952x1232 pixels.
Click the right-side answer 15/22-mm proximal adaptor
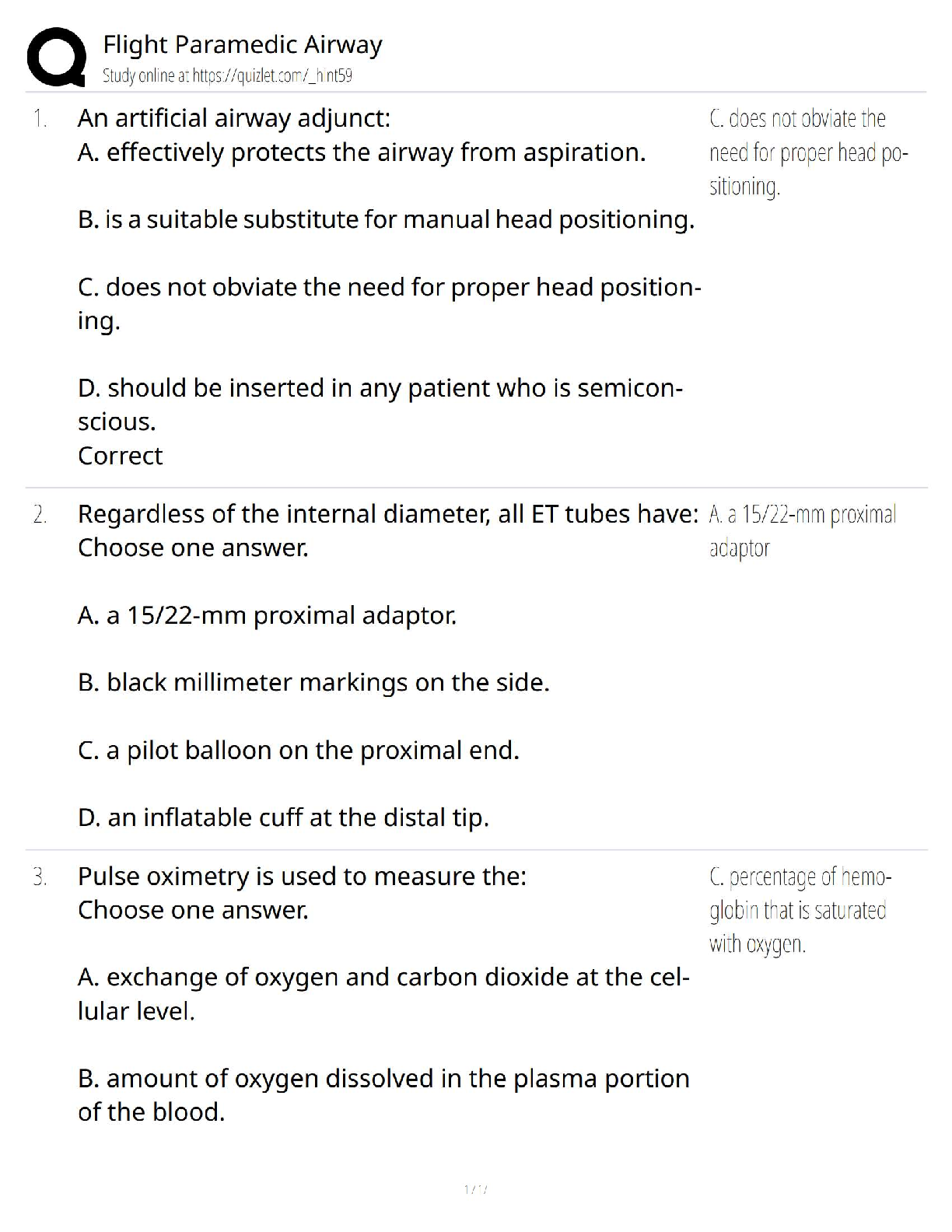[803, 531]
